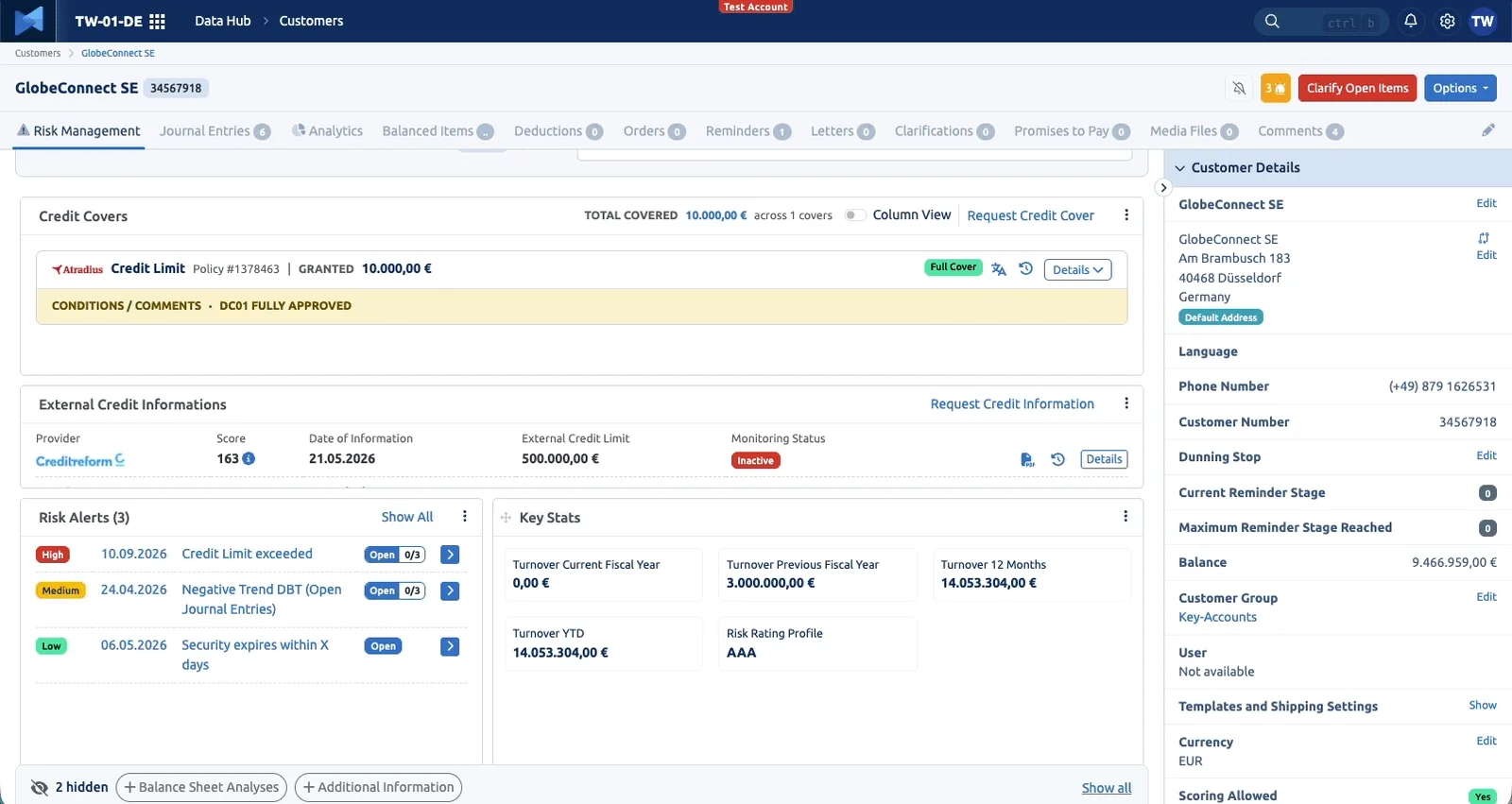Click the 2 hidden sections eye icon

pyautogui.click(x=40, y=788)
